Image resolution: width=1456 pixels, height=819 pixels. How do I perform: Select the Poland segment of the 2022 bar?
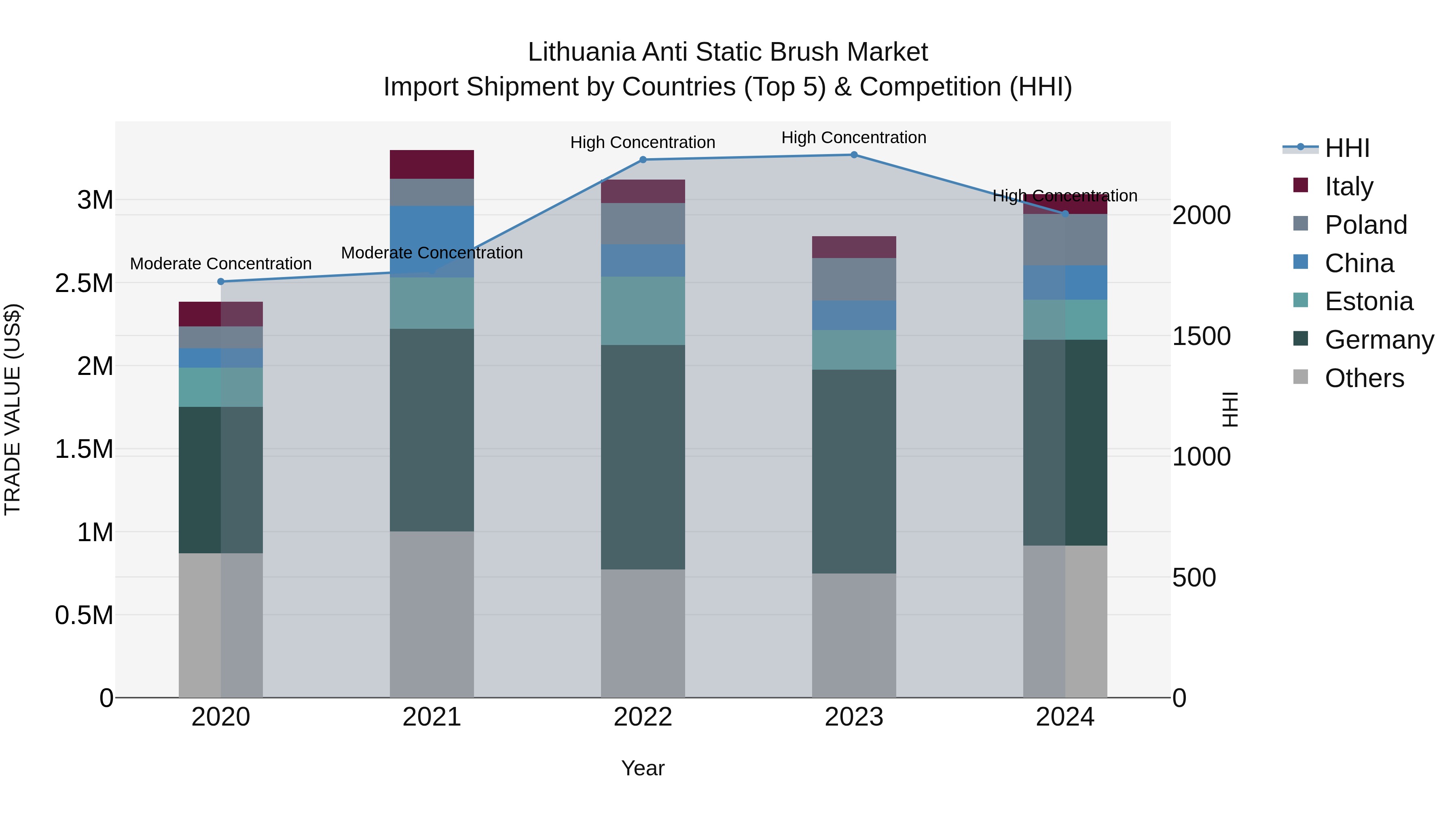point(643,224)
